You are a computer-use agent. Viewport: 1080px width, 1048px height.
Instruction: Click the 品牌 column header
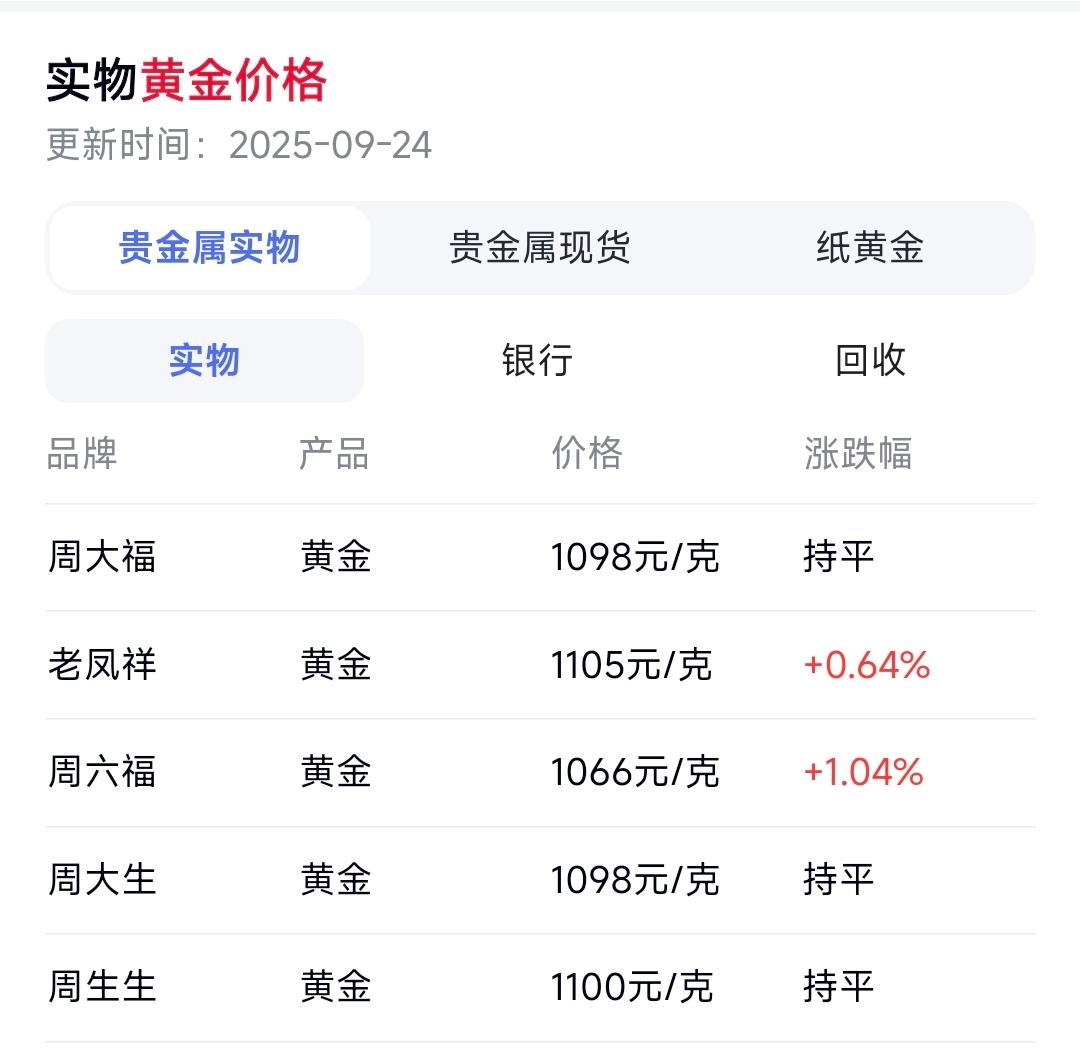click(82, 454)
